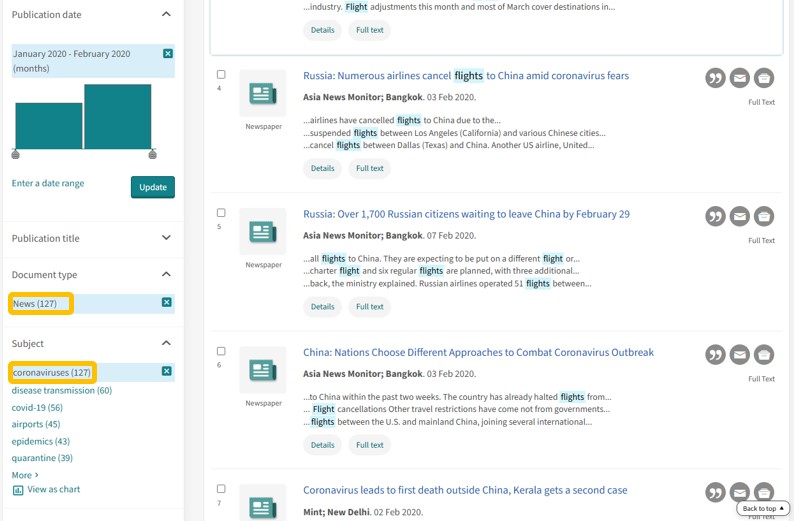794x521 pixels.
Task: Click the cite icon for result 4
Action: pos(715,78)
